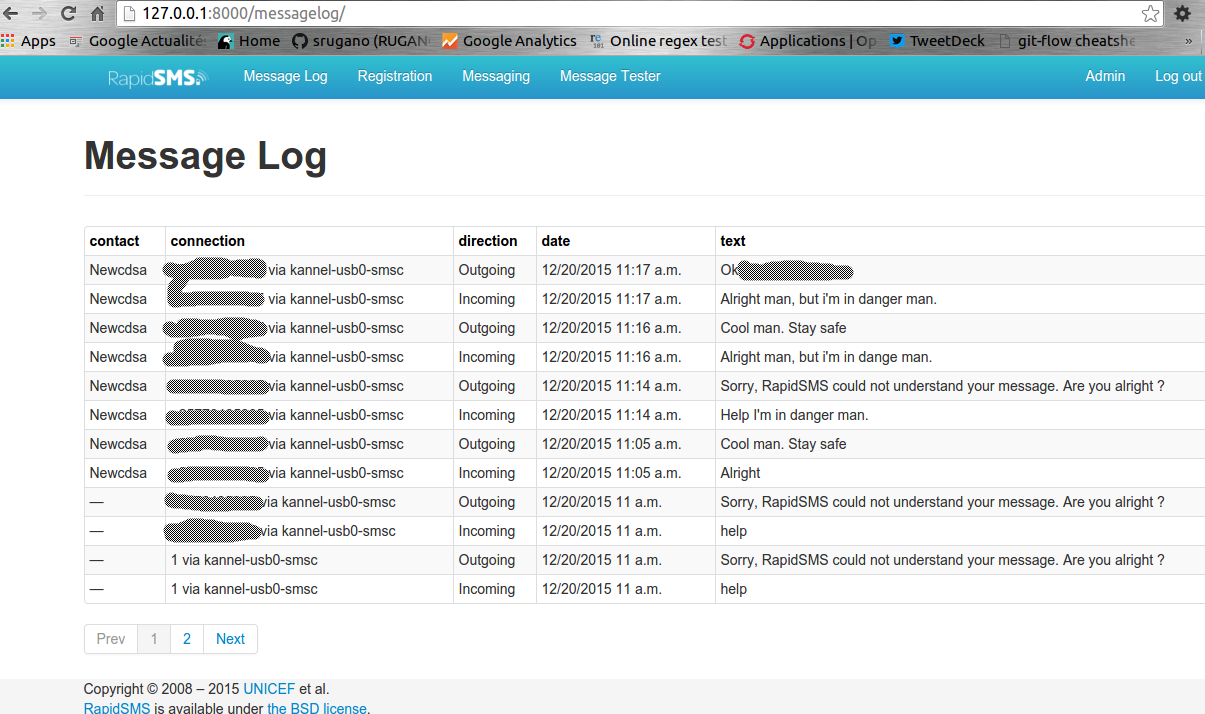Click the browser back arrow

coord(11,14)
